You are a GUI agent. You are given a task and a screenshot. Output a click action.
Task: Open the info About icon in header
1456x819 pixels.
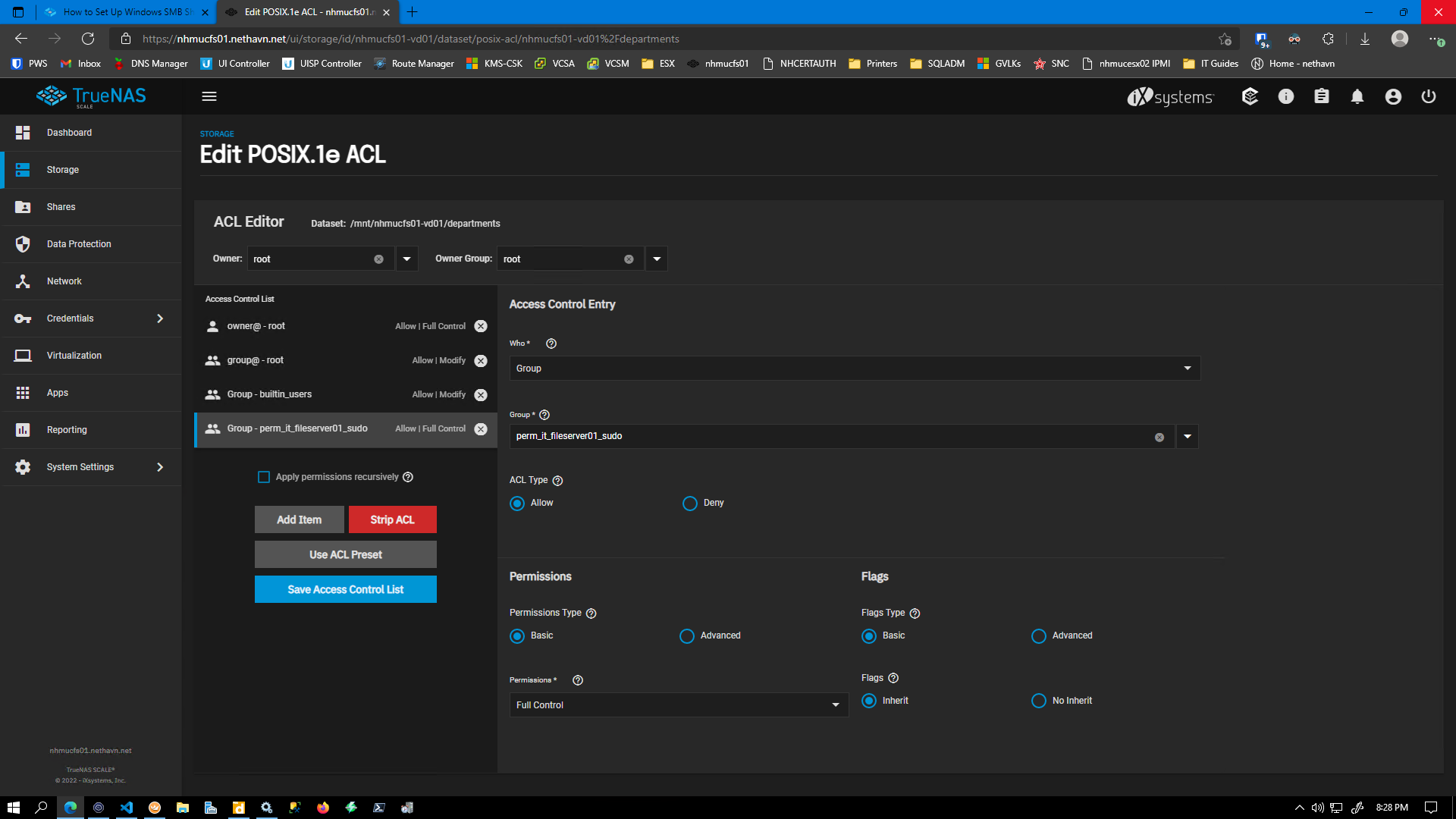1286,96
